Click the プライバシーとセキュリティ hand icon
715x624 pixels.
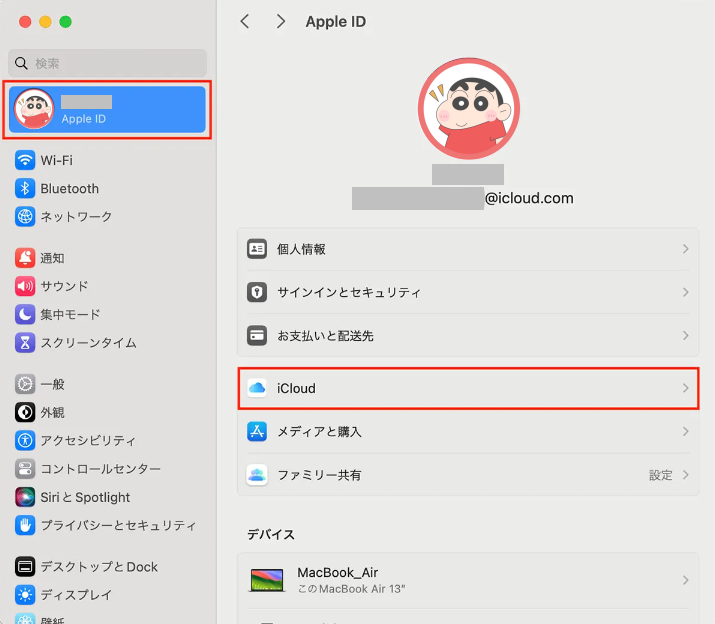(25, 525)
